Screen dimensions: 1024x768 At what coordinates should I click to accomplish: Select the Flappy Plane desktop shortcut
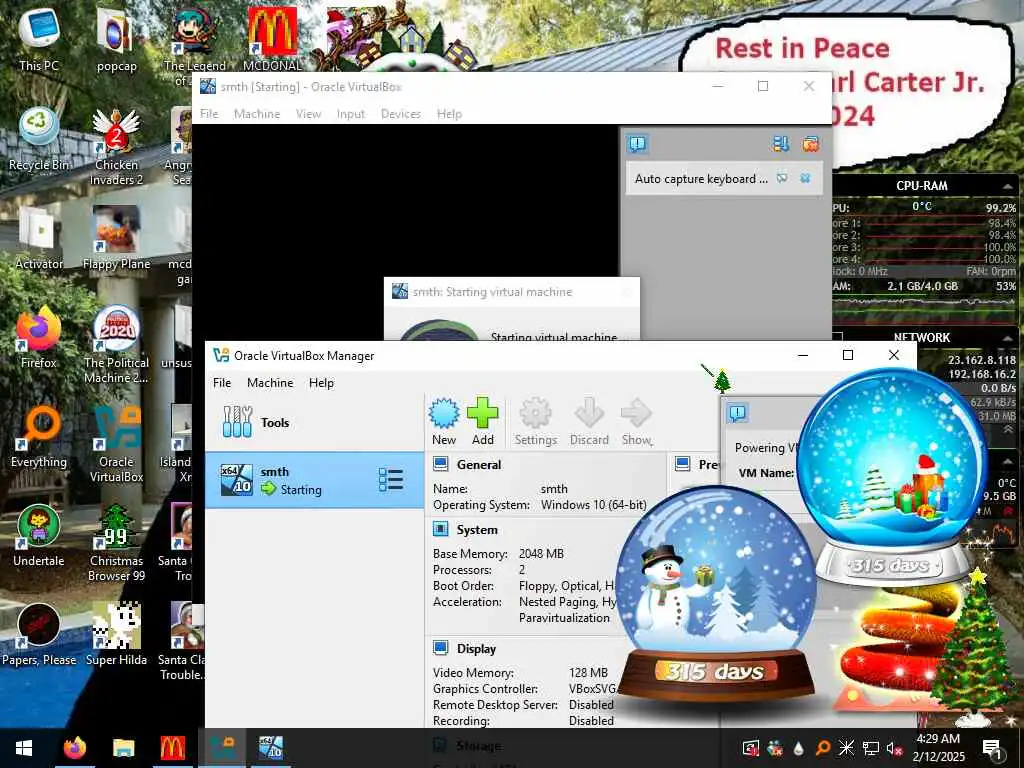[116, 238]
